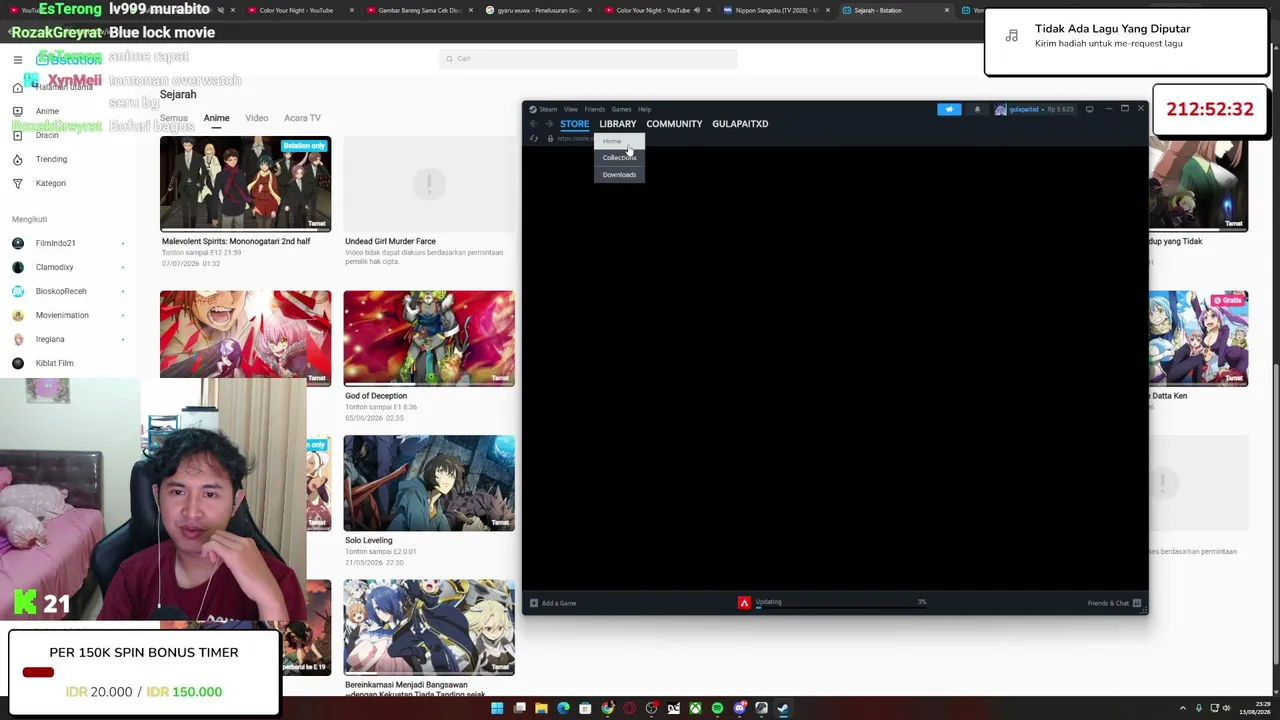Select Home in the Library dropdown
Screen dimensions: 1280x720
point(619,141)
